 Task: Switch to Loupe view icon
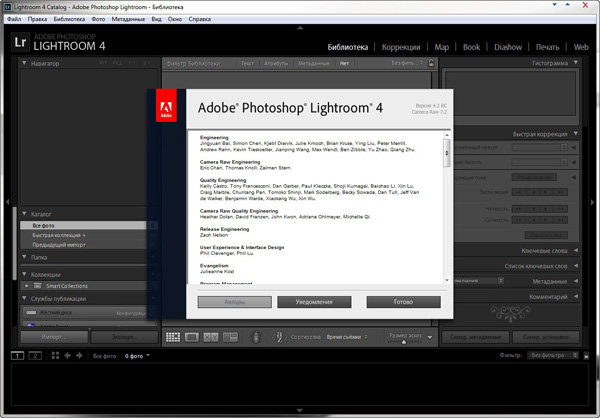[191, 338]
